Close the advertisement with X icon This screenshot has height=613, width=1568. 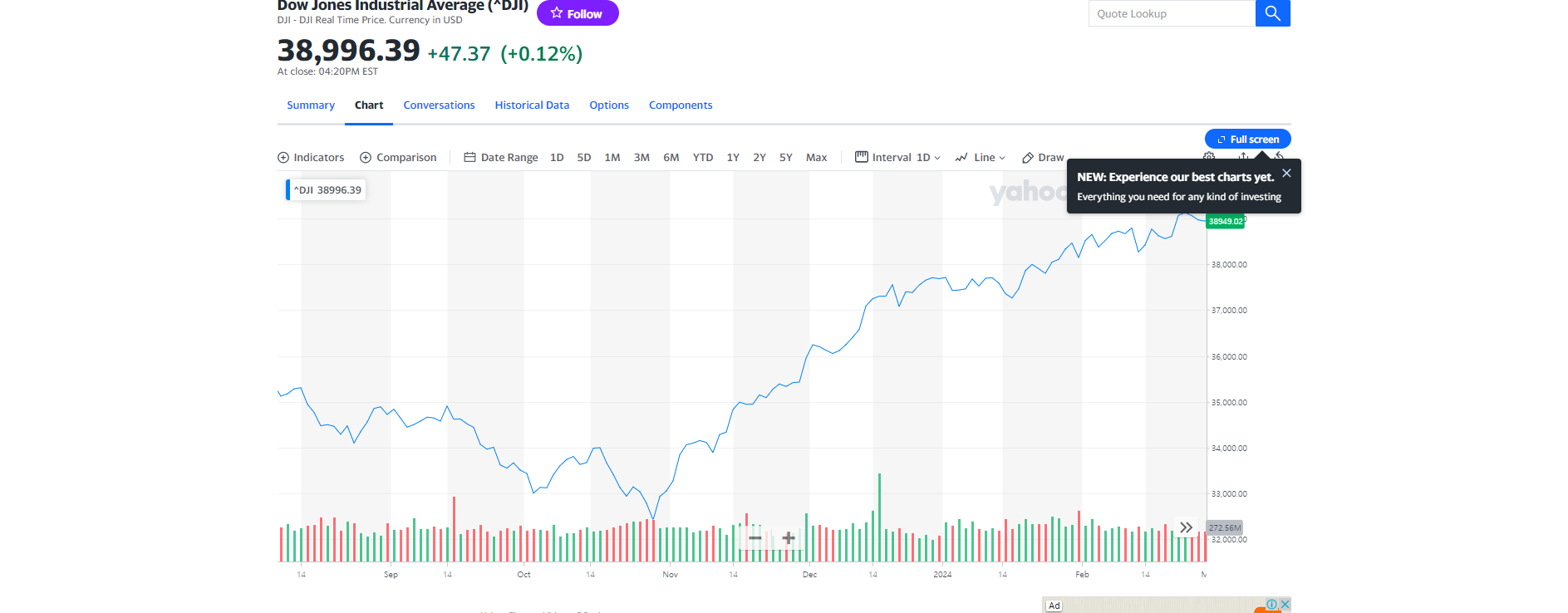[x=1285, y=604]
